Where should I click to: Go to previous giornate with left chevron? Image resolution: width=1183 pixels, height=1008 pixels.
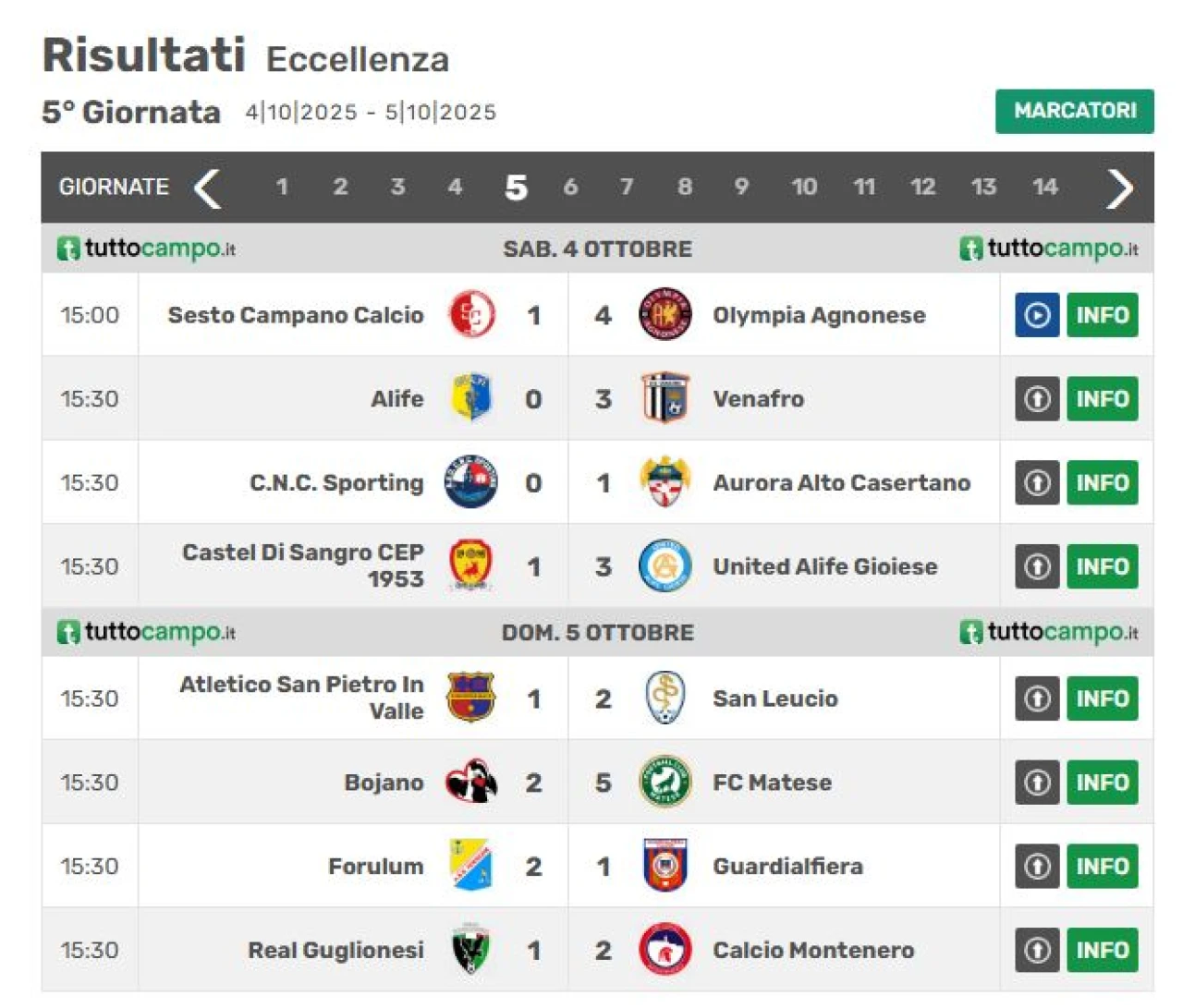point(208,188)
